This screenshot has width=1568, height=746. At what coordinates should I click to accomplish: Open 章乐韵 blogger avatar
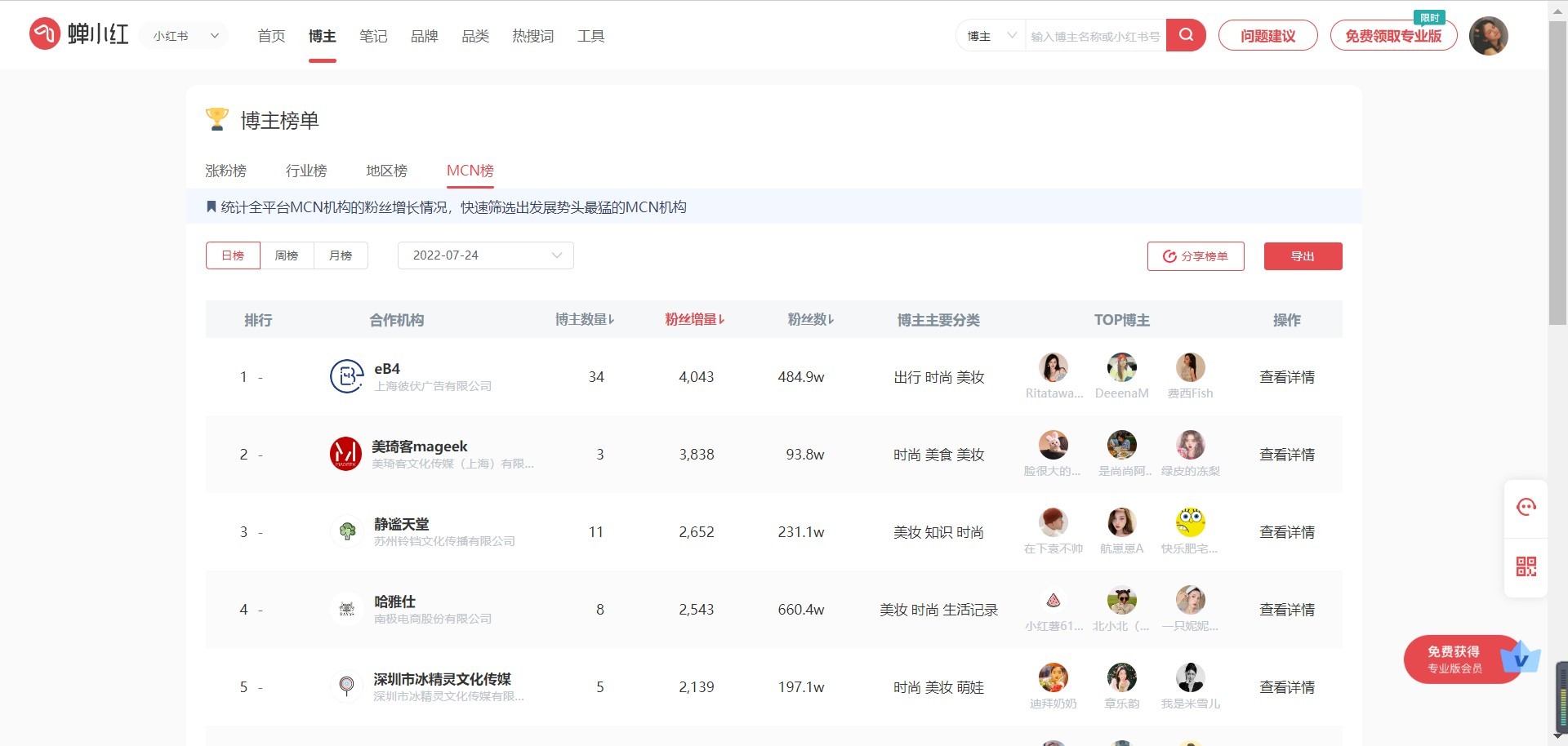[1122, 677]
